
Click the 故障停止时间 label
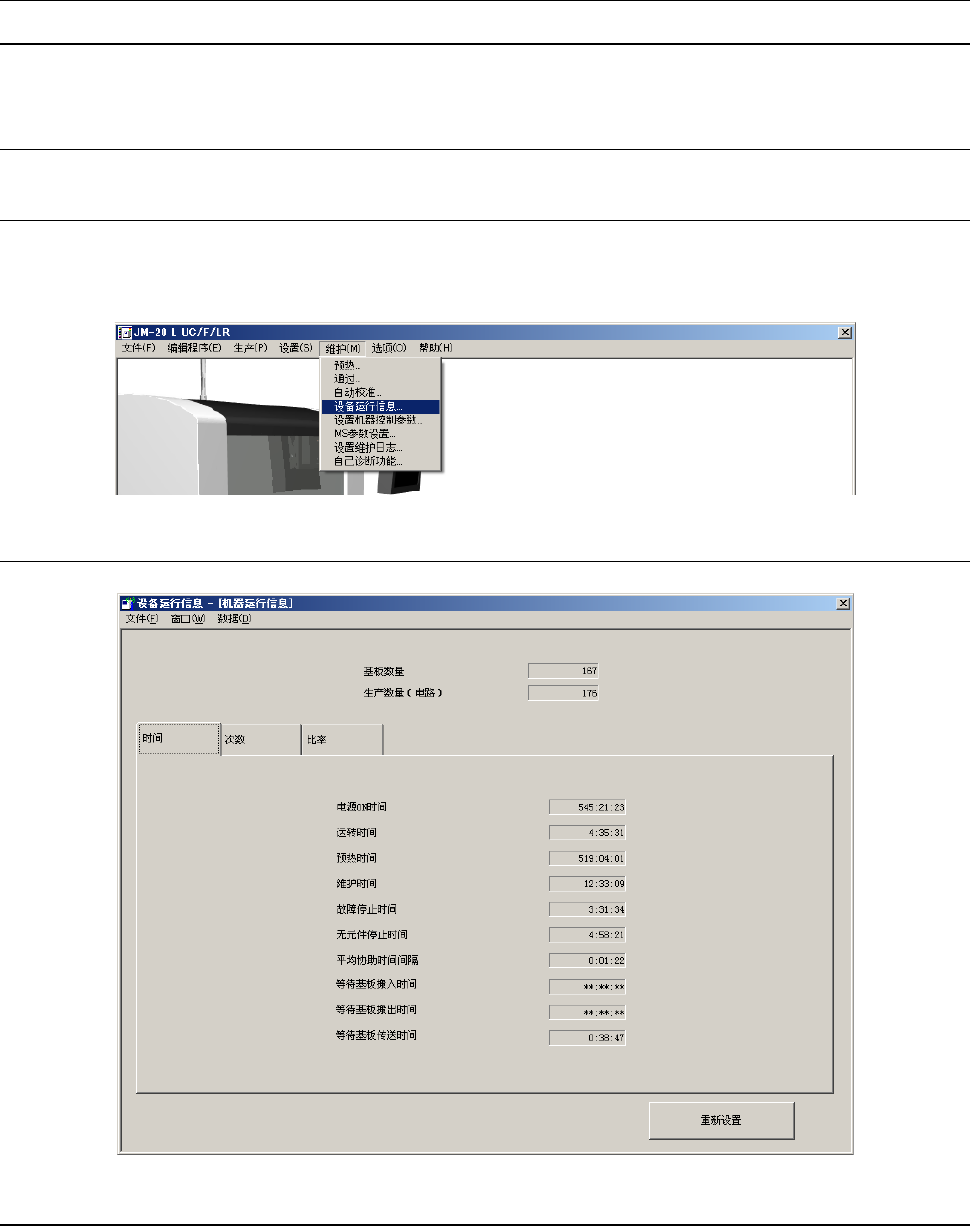pyautogui.click(x=366, y=909)
